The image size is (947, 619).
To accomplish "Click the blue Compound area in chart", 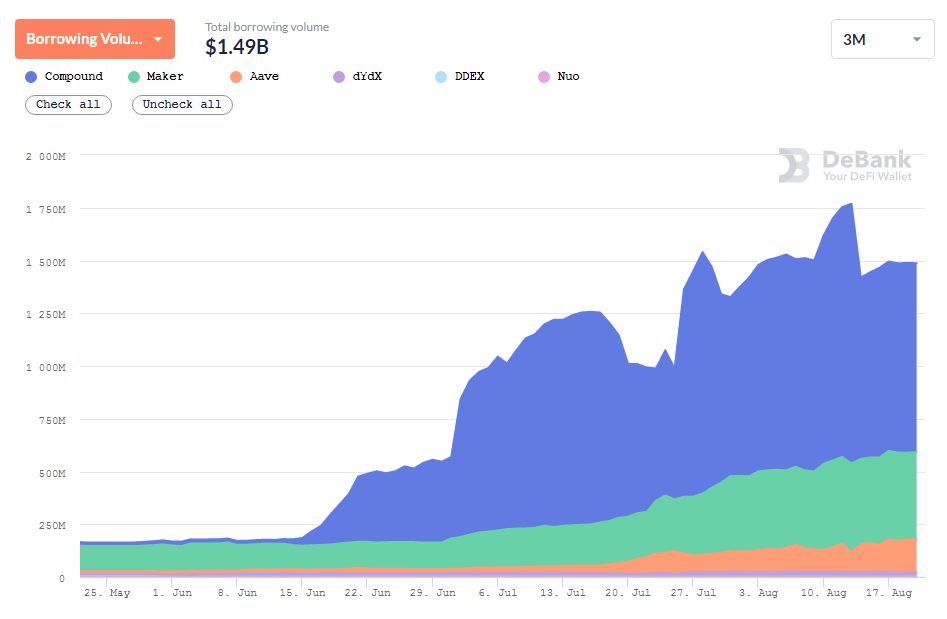I will pyautogui.click(x=664, y=423).
